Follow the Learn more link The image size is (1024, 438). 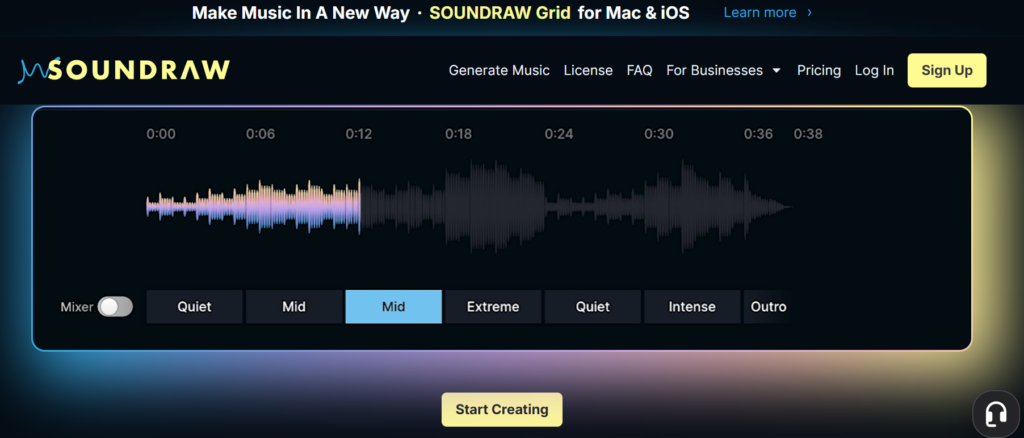760,12
